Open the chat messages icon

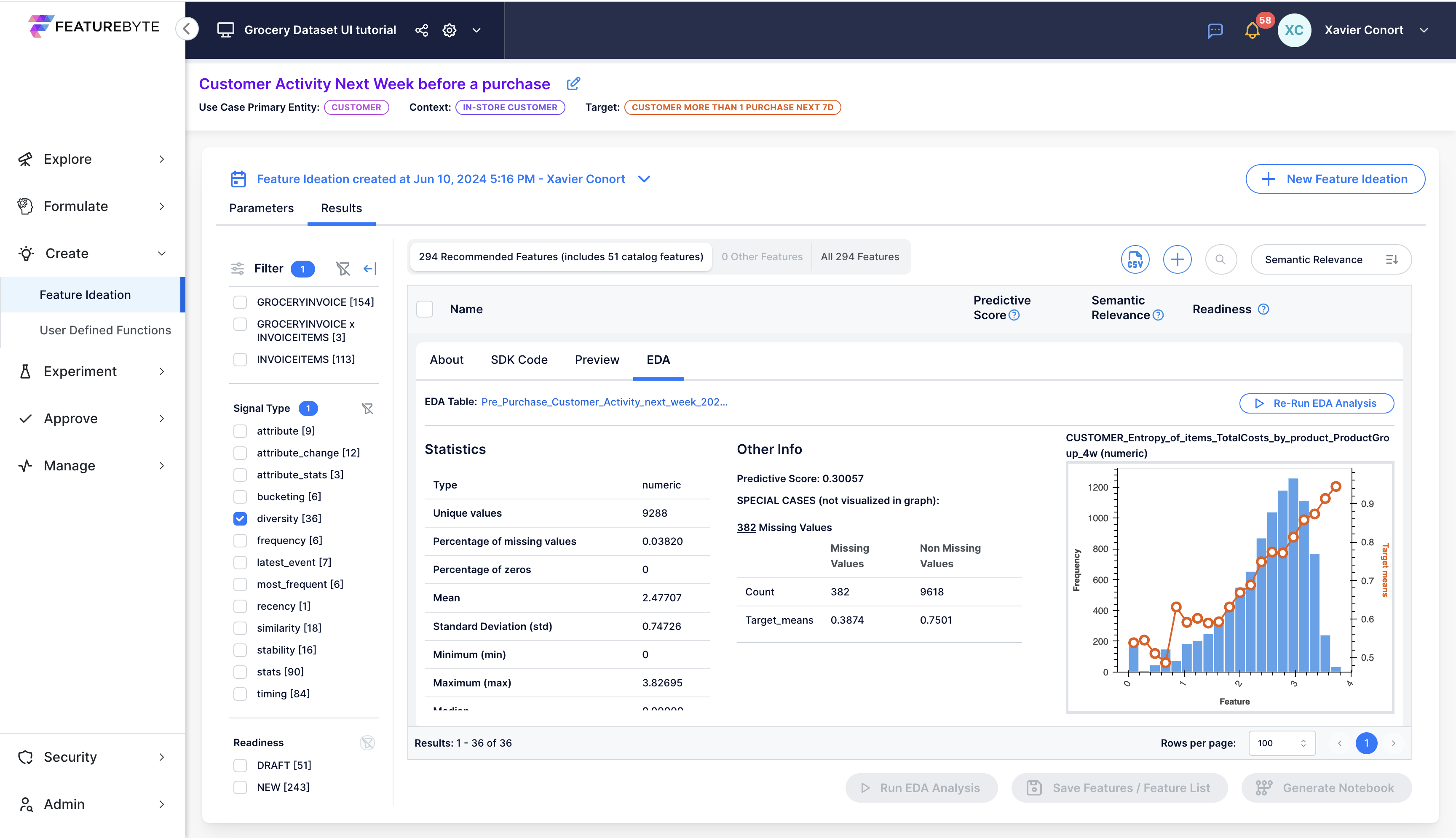pos(1215,30)
